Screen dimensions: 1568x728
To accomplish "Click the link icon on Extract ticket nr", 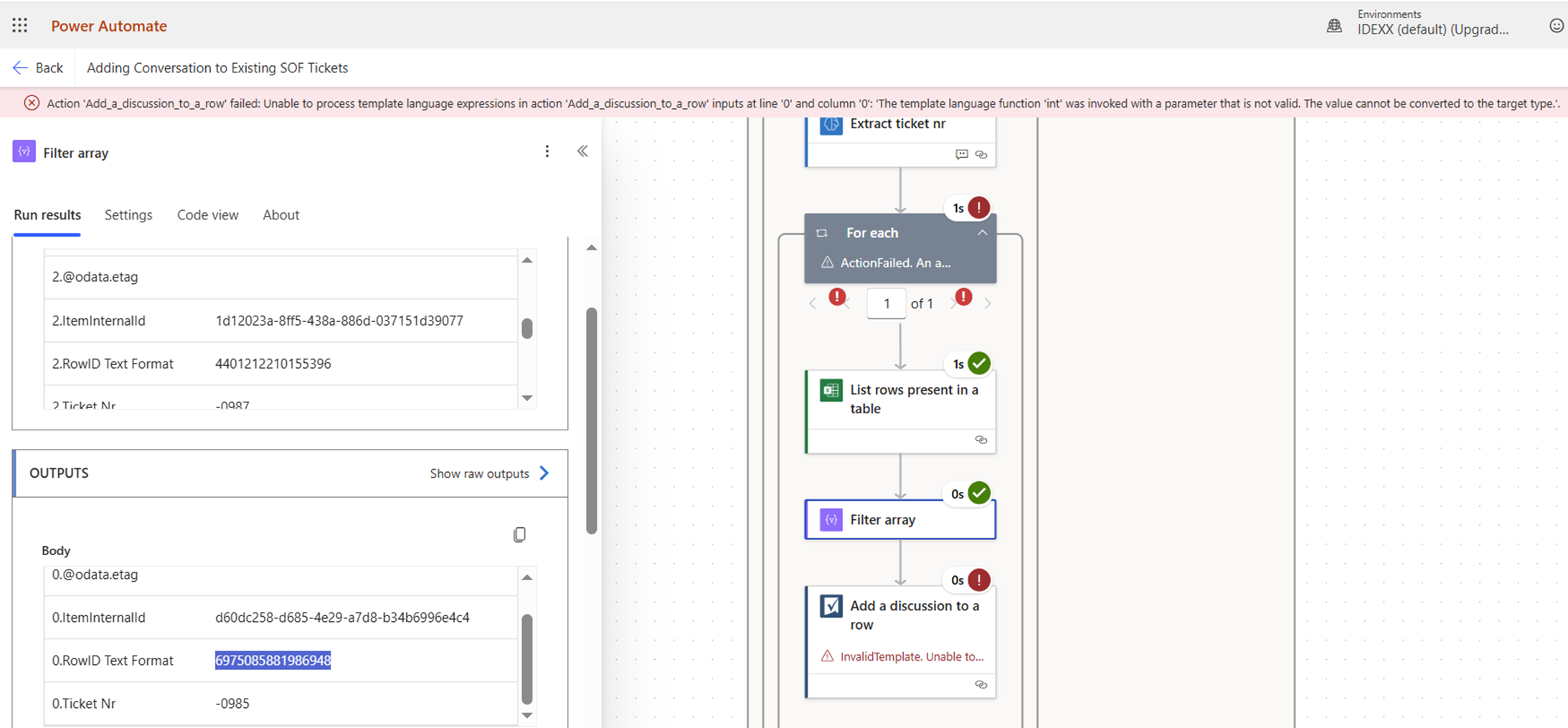I will click(x=981, y=154).
